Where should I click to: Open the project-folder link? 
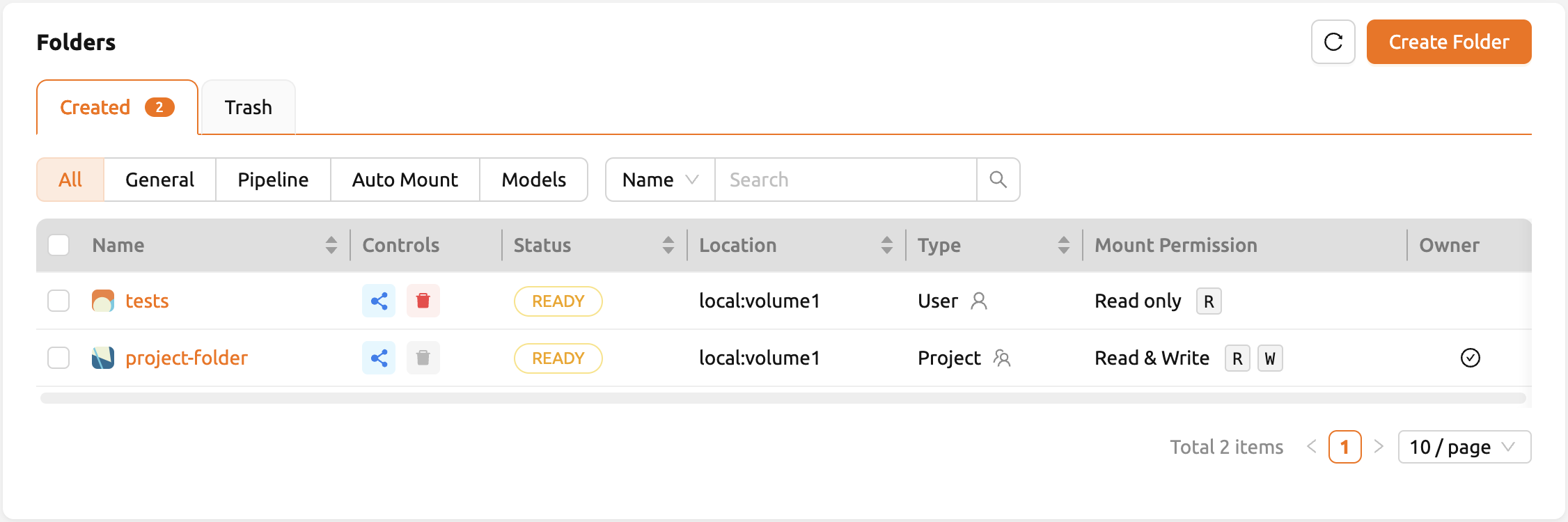(x=187, y=358)
